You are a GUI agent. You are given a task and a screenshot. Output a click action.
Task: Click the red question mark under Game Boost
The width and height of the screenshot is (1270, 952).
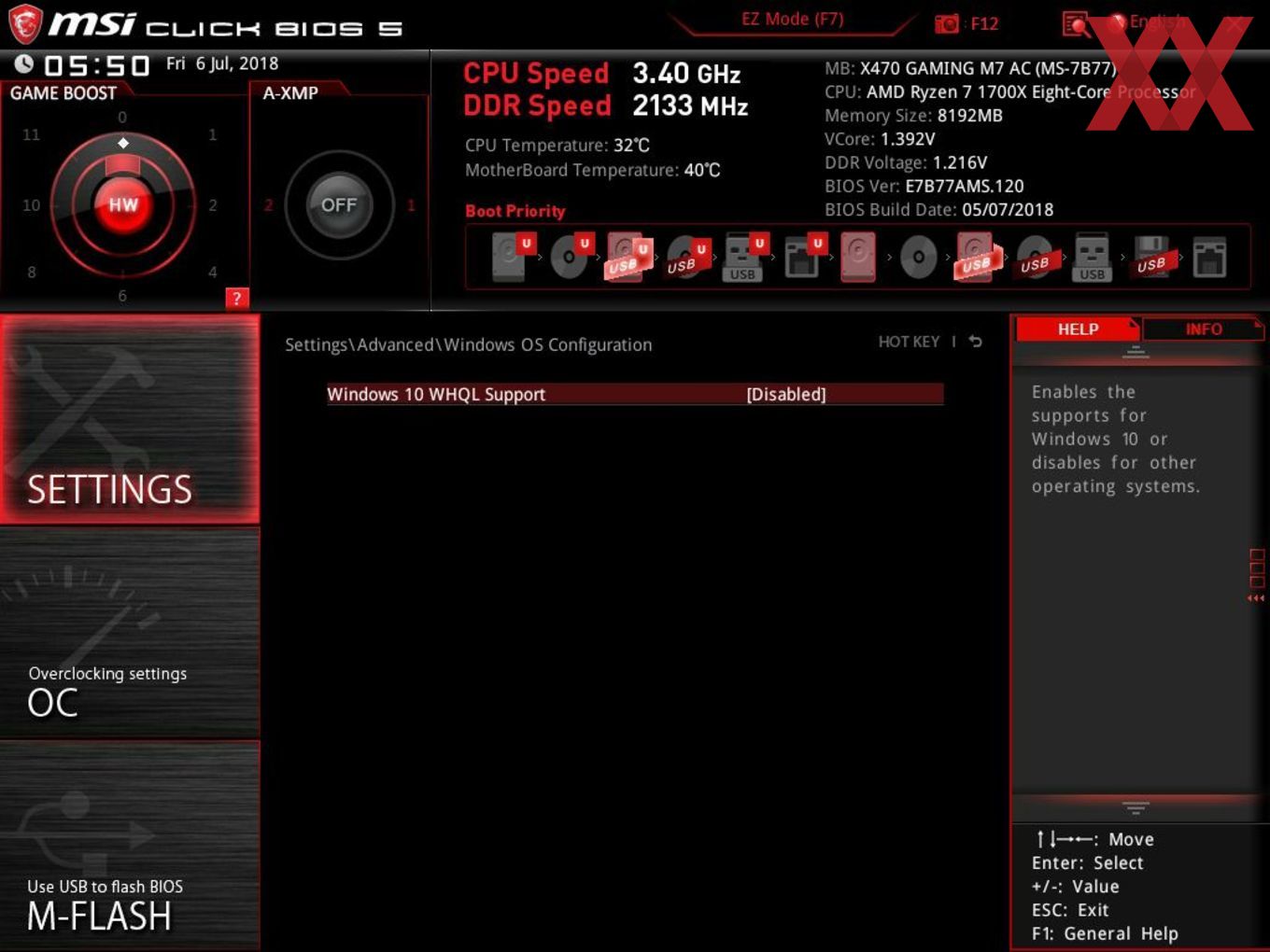(237, 298)
